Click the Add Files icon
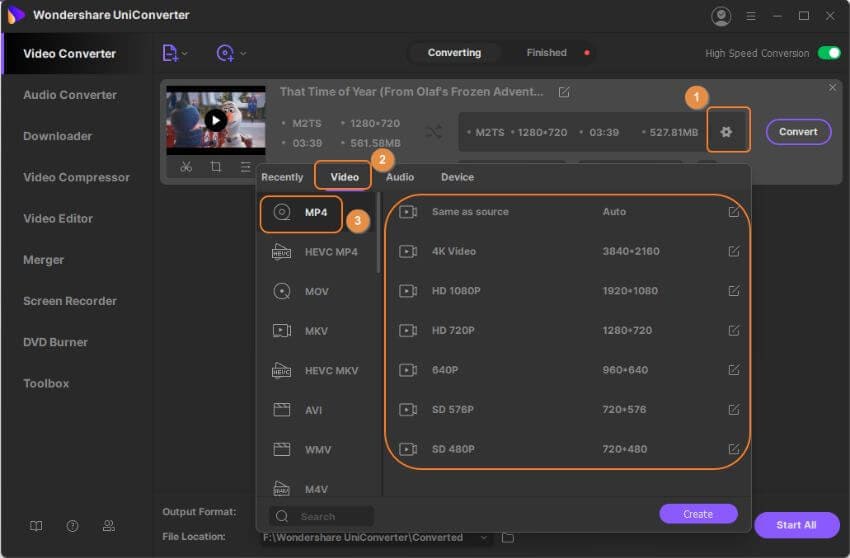Image resolution: width=850 pixels, height=558 pixels. pos(170,53)
